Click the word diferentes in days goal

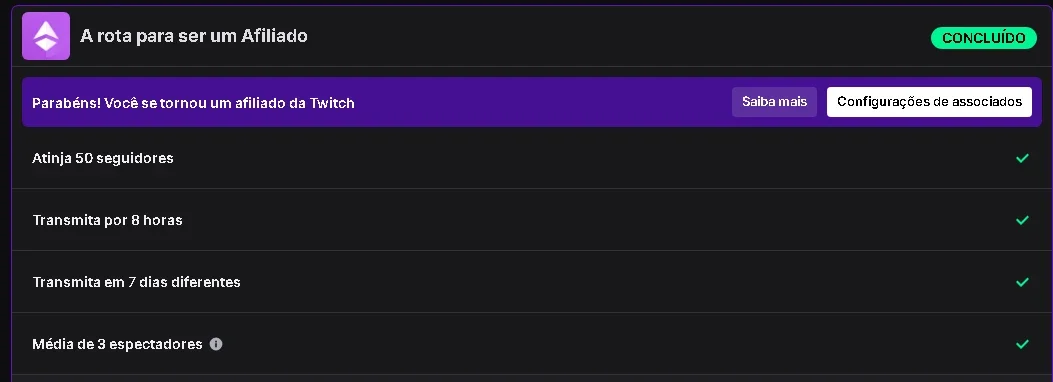(x=205, y=282)
